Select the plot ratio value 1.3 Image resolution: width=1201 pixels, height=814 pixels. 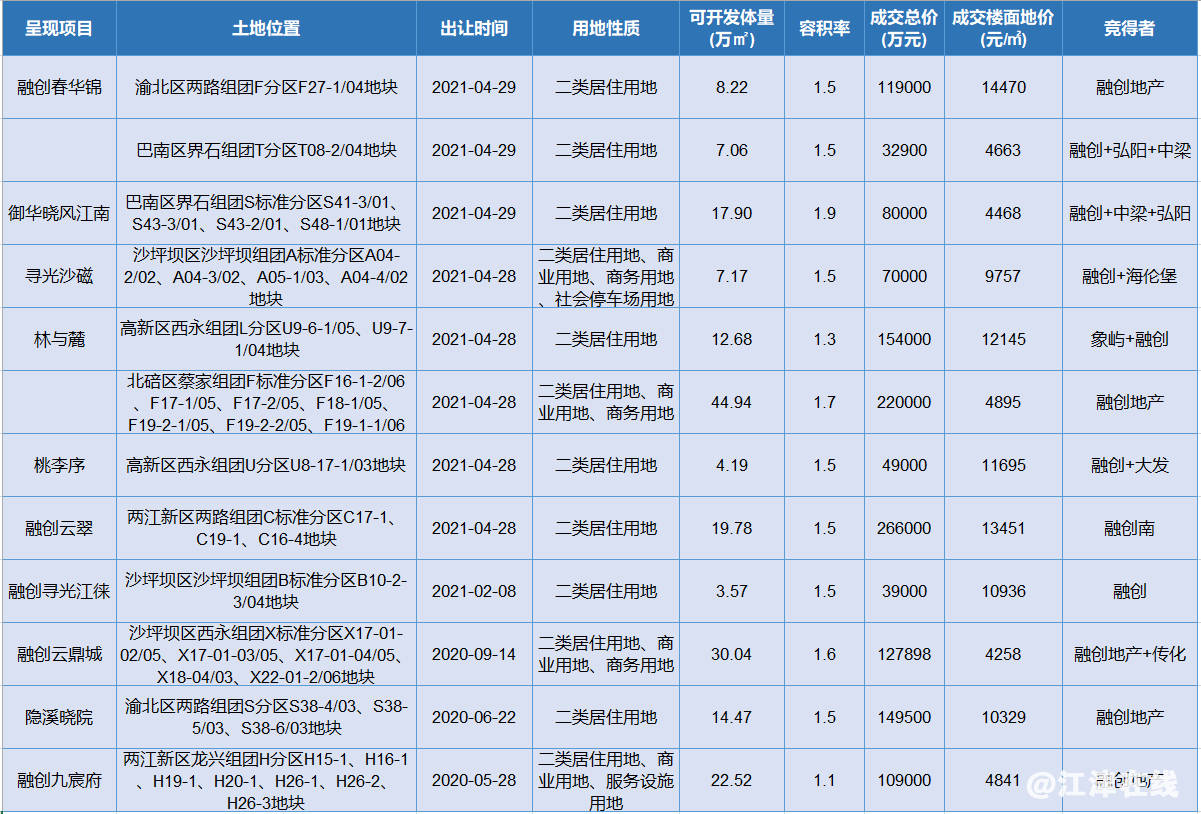click(824, 339)
